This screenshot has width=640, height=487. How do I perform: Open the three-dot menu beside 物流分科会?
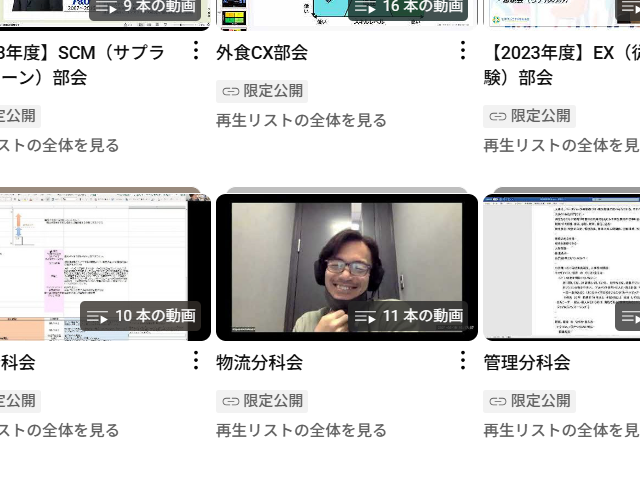click(462, 360)
